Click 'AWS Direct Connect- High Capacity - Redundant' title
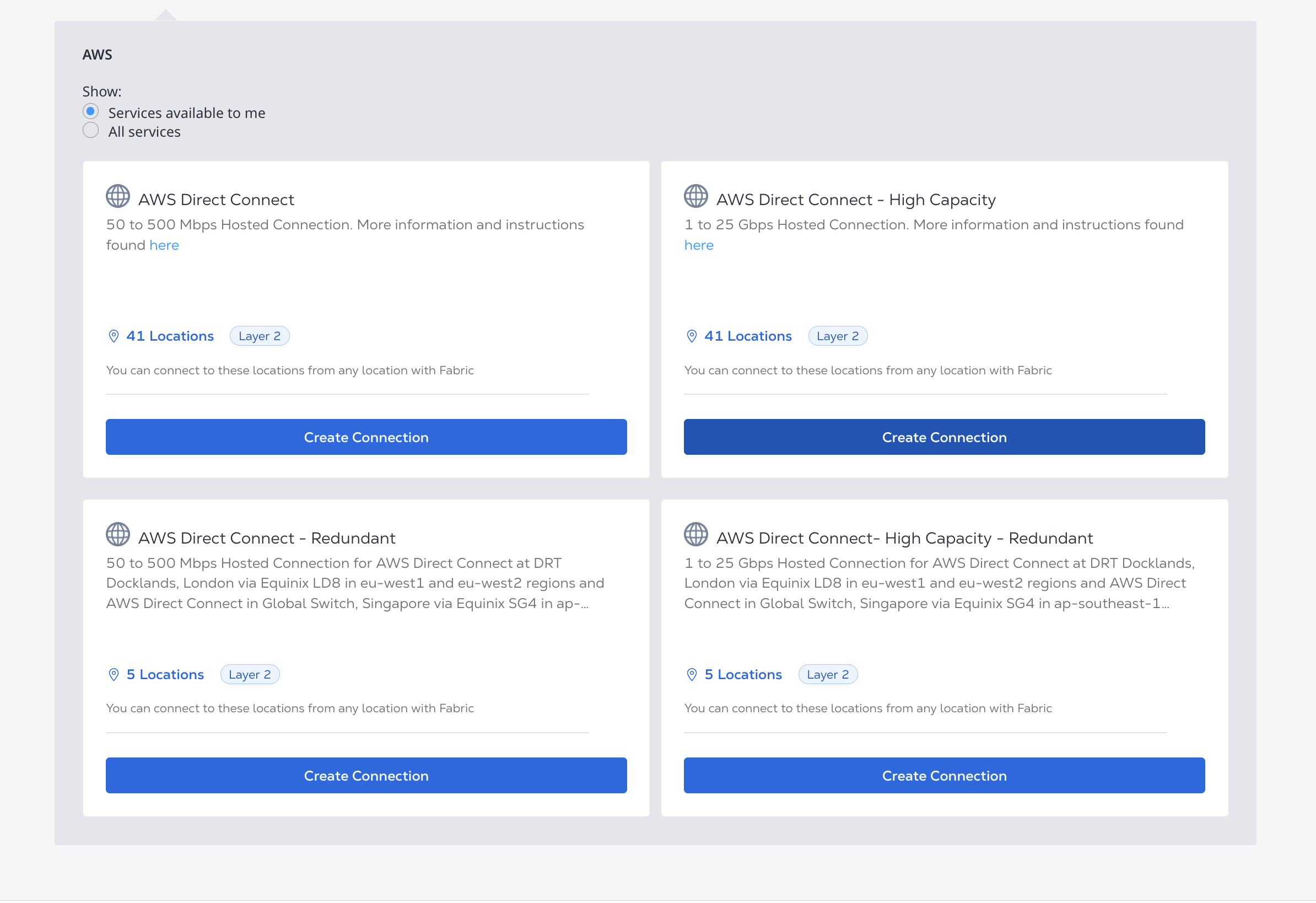This screenshot has height=903, width=1316. (905, 539)
